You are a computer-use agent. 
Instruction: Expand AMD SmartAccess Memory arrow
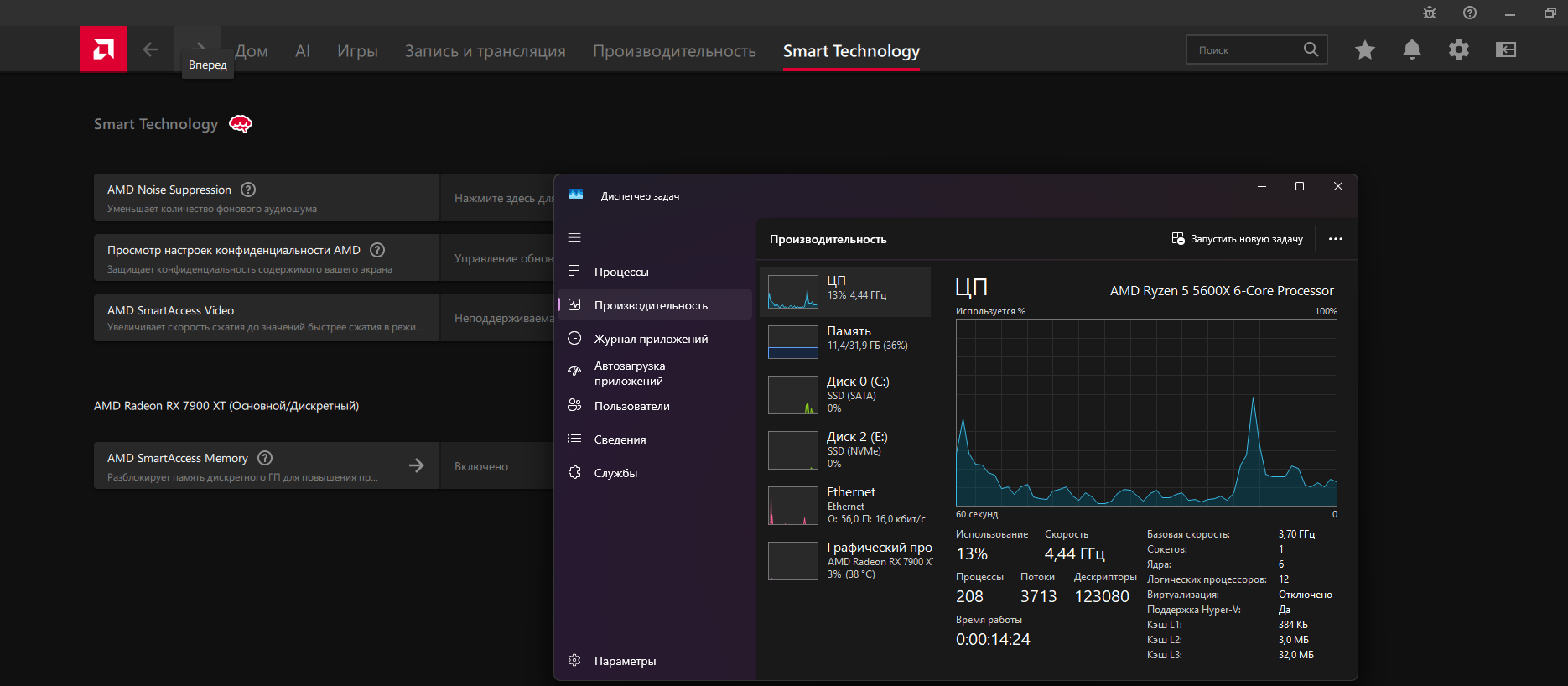tap(416, 465)
